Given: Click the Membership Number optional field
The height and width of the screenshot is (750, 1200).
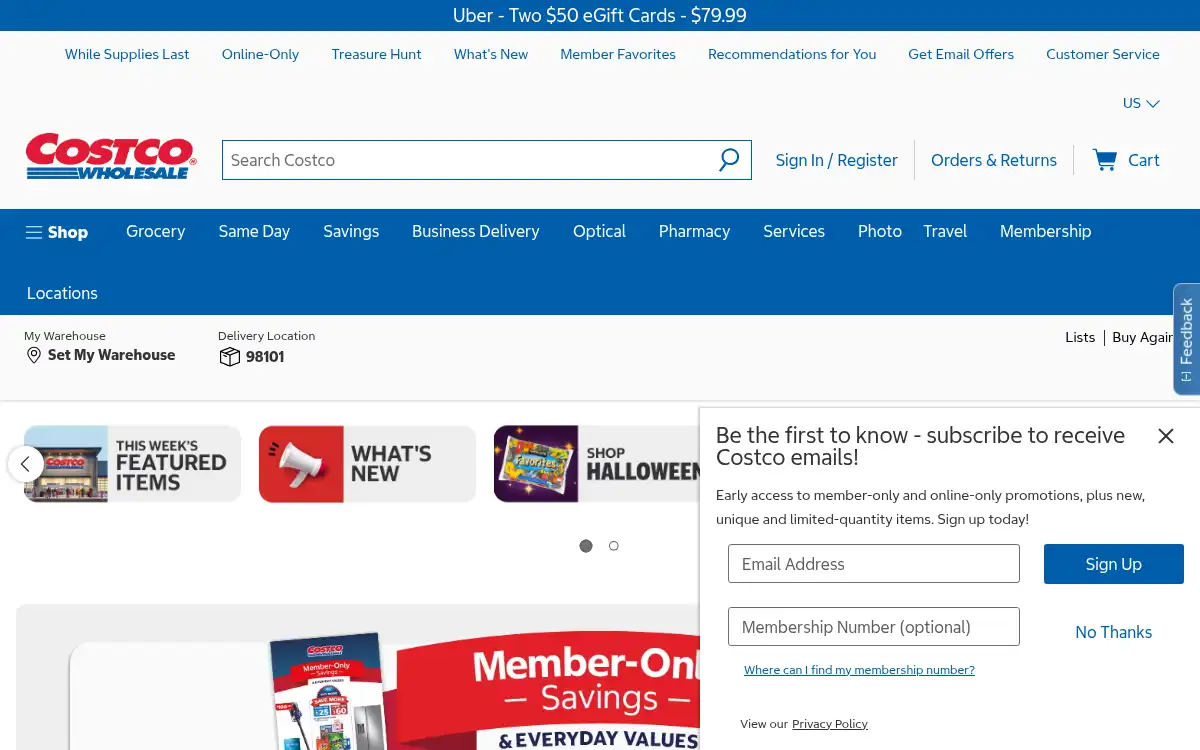Looking at the screenshot, I should point(874,627).
